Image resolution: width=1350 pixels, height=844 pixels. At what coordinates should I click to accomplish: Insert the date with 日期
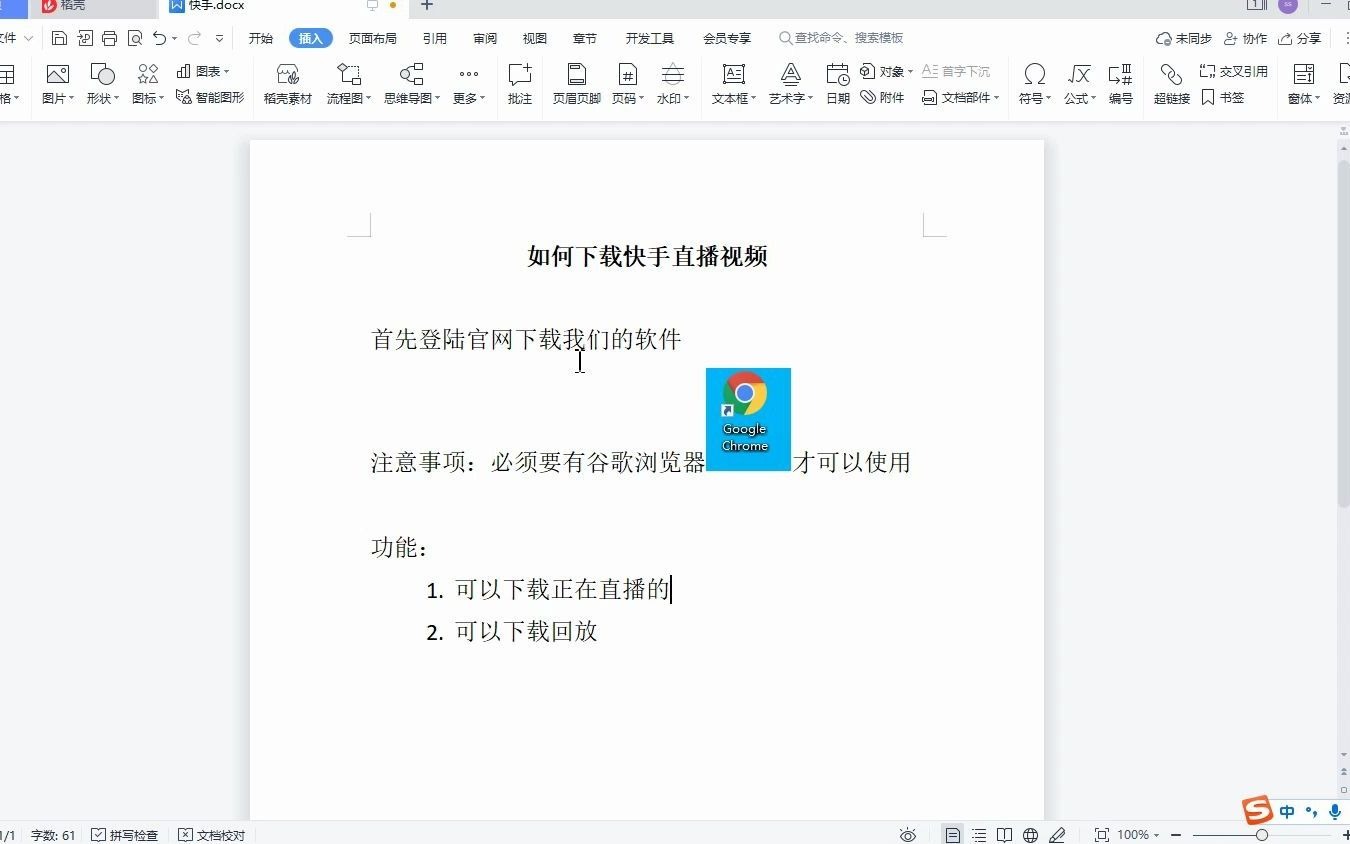click(x=838, y=85)
